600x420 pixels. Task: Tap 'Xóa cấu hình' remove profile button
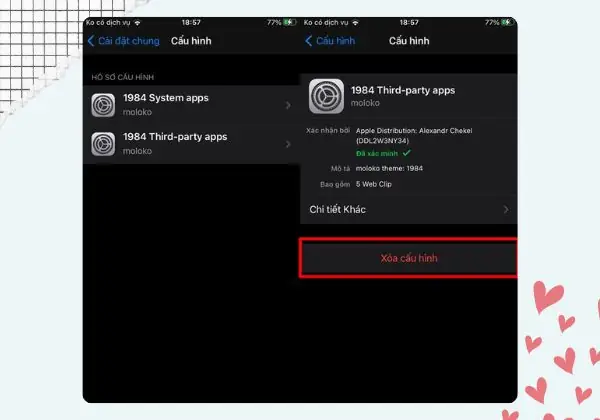[408, 258]
